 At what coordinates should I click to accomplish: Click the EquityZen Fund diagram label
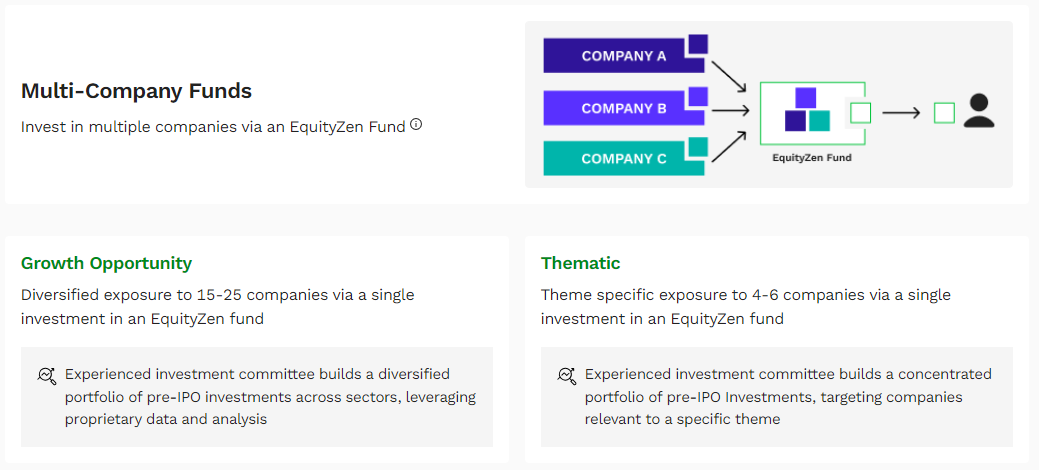(x=812, y=158)
